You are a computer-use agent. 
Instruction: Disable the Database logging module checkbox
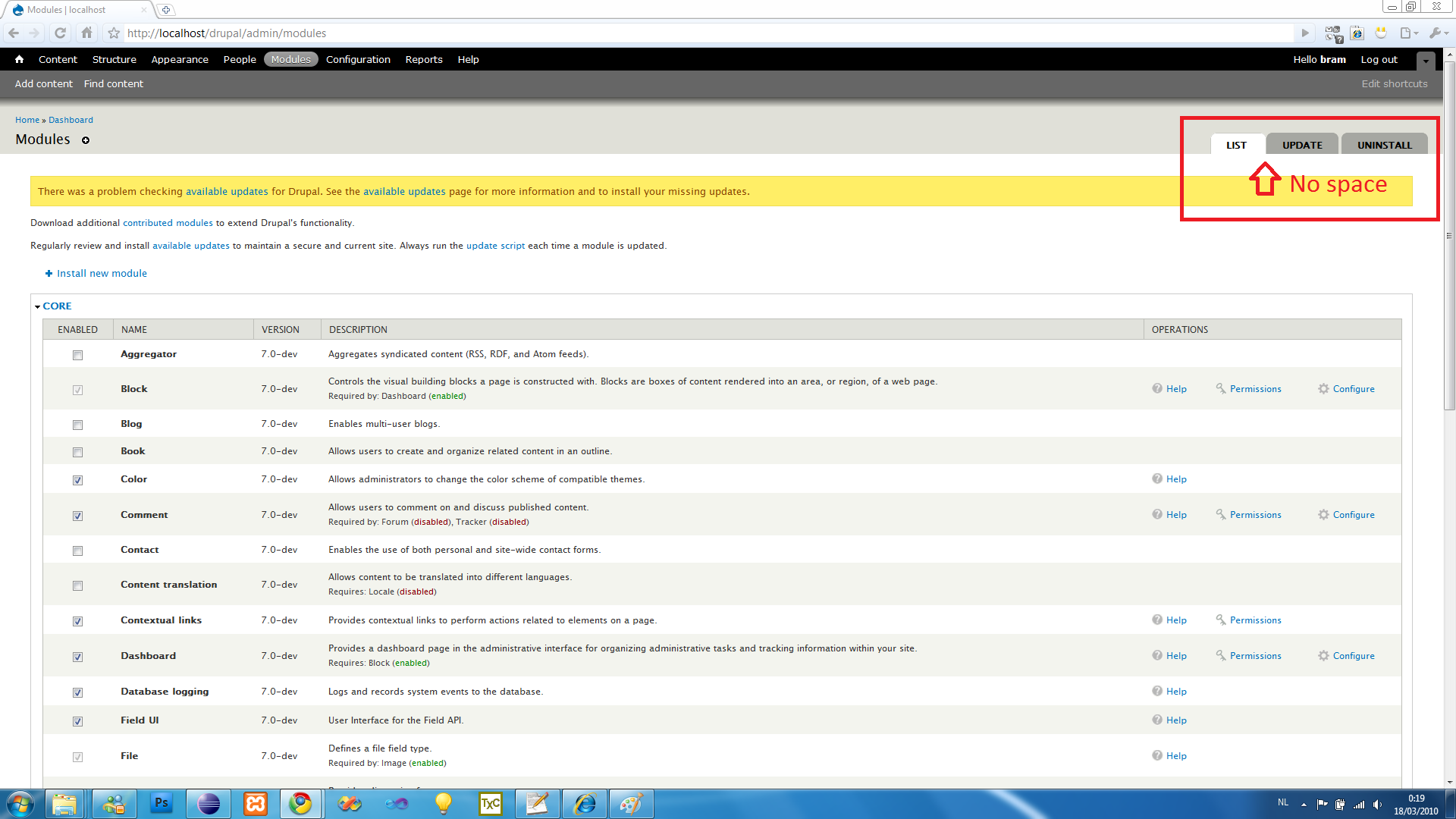coord(77,692)
